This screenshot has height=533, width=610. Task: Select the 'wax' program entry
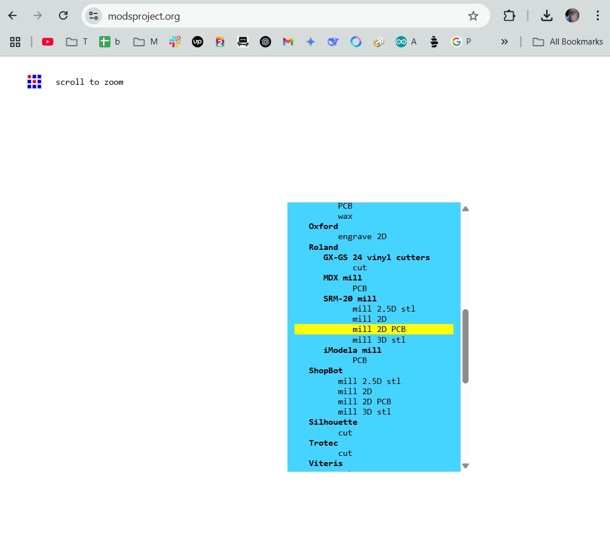(345, 216)
